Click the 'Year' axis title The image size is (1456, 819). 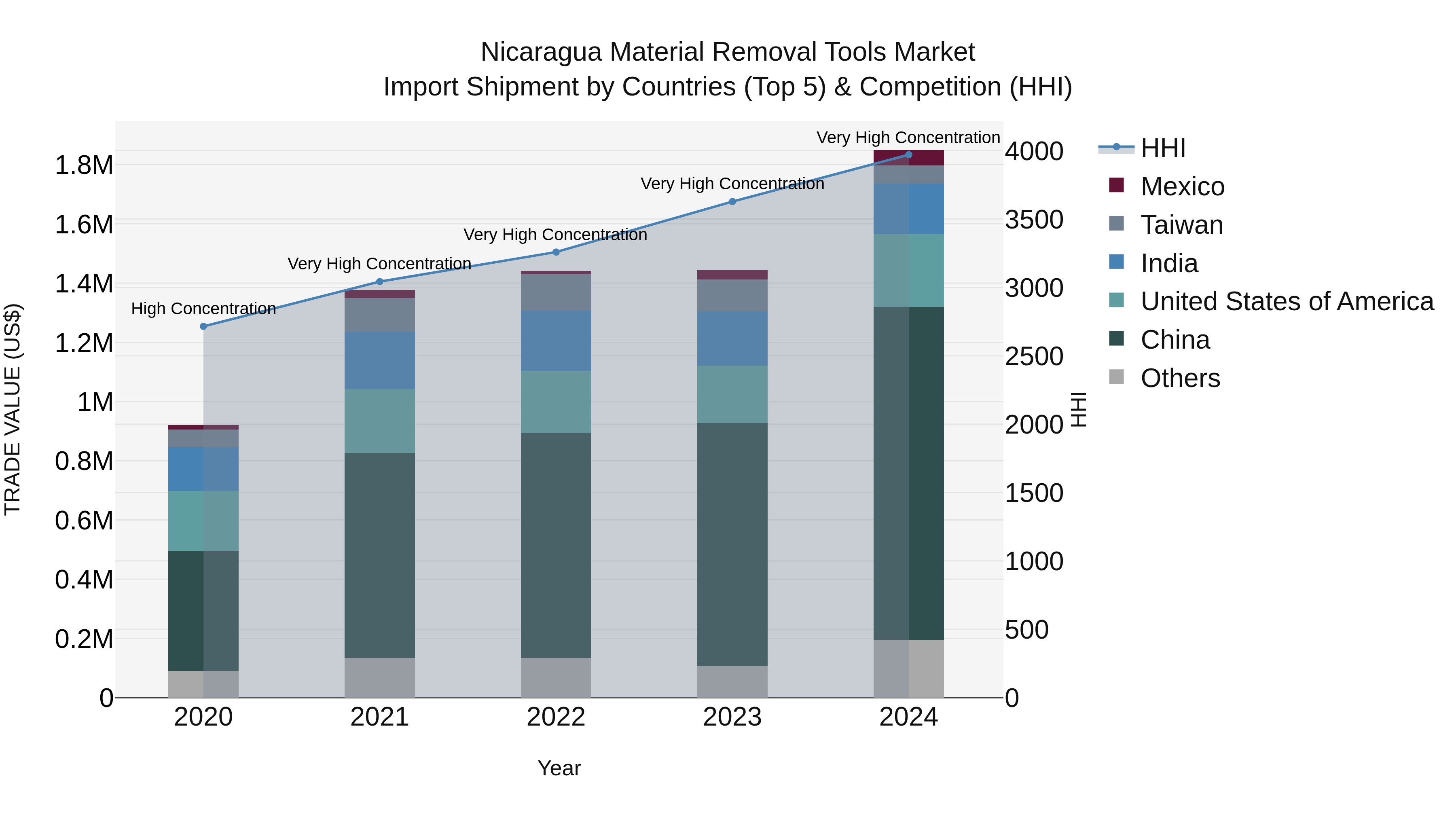(x=559, y=769)
